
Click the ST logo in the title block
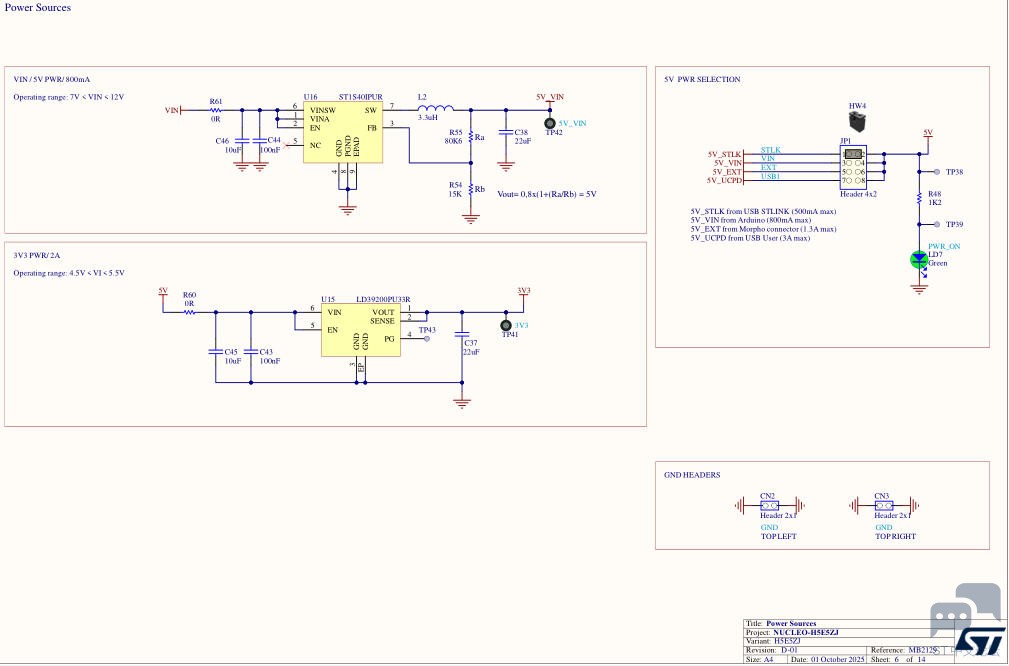[980, 640]
